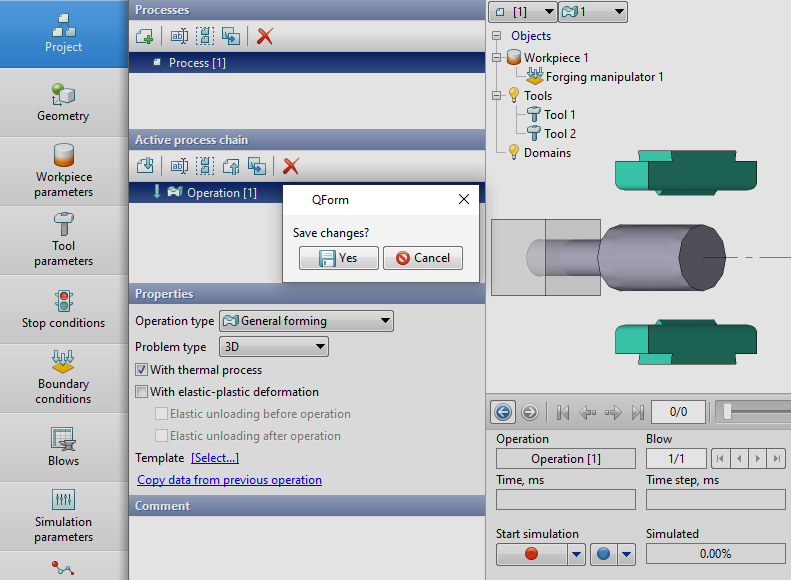This screenshot has width=791, height=580.
Task: Open the Operation type dropdown
Action: 305,321
